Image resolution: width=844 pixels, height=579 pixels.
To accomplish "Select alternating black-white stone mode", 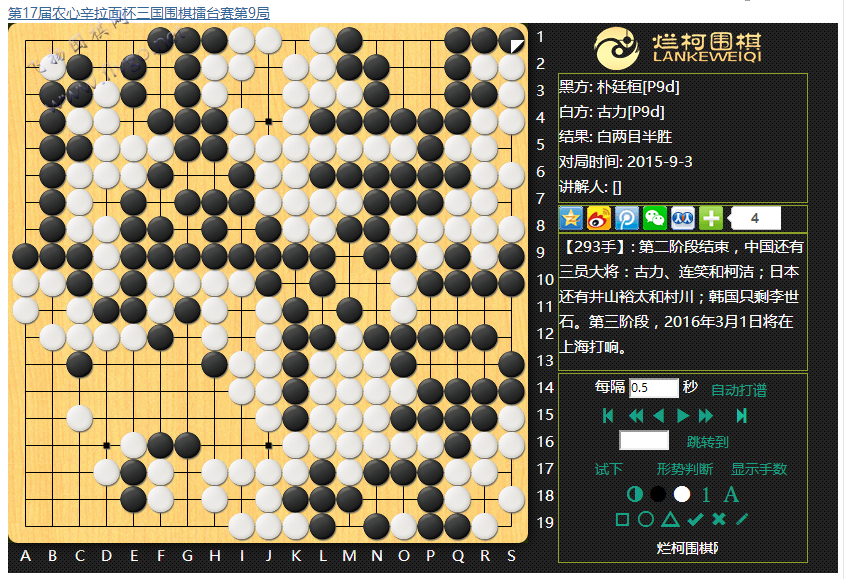I will click(x=634, y=494).
